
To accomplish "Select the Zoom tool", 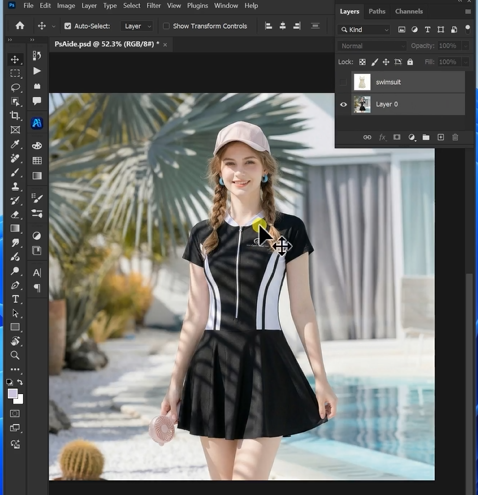I will click(x=15, y=355).
